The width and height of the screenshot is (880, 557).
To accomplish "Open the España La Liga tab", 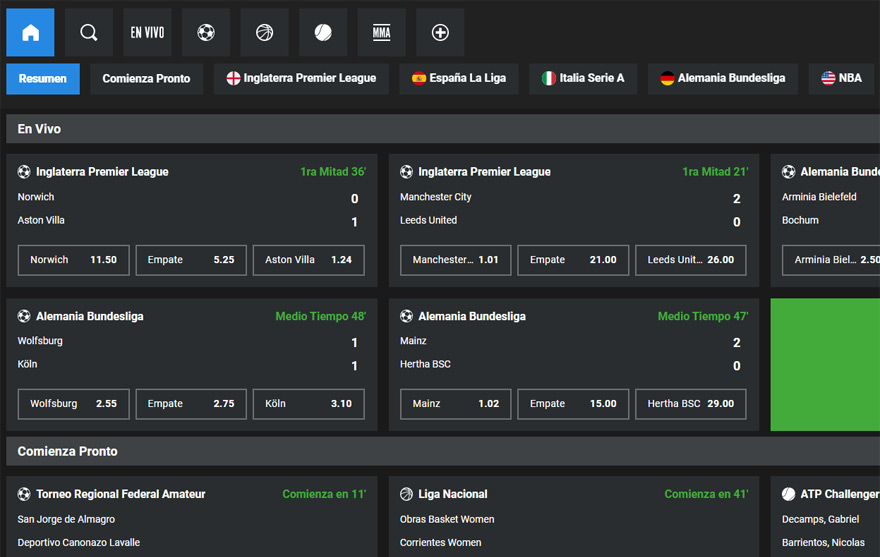I will point(459,78).
